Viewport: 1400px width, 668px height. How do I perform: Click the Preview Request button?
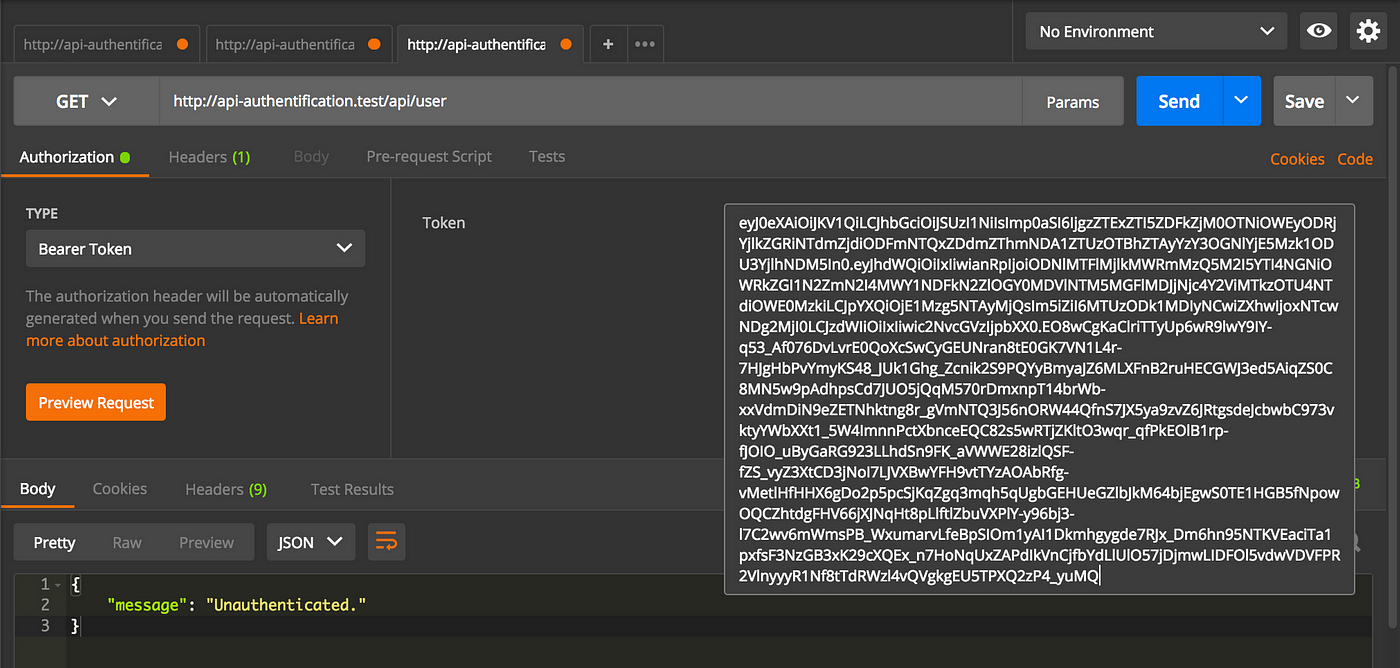[96, 402]
